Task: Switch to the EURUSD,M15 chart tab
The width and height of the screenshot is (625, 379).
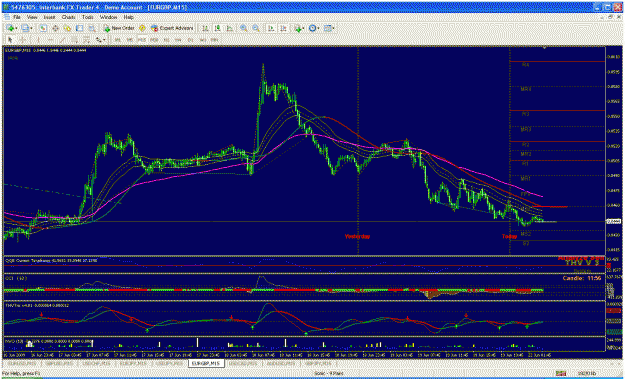Action: pos(21,363)
